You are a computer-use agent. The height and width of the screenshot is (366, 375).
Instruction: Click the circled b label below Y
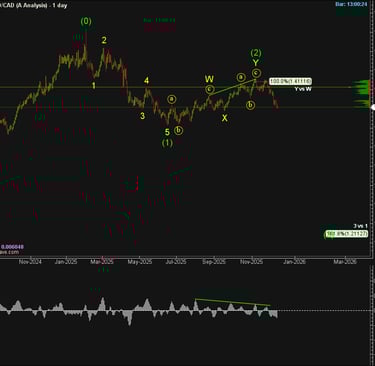tap(250, 105)
